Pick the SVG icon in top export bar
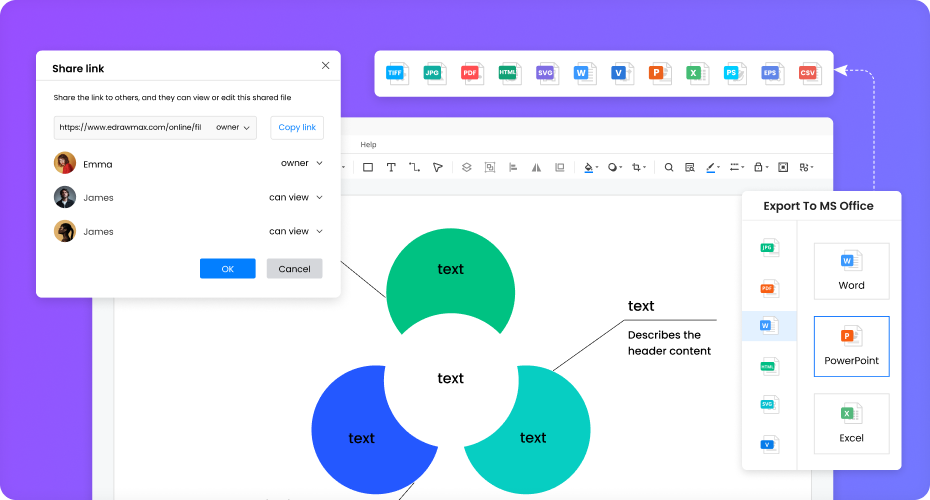Image resolution: width=930 pixels, height=500 pixels. pyautogui.click(x=546, y=73)
